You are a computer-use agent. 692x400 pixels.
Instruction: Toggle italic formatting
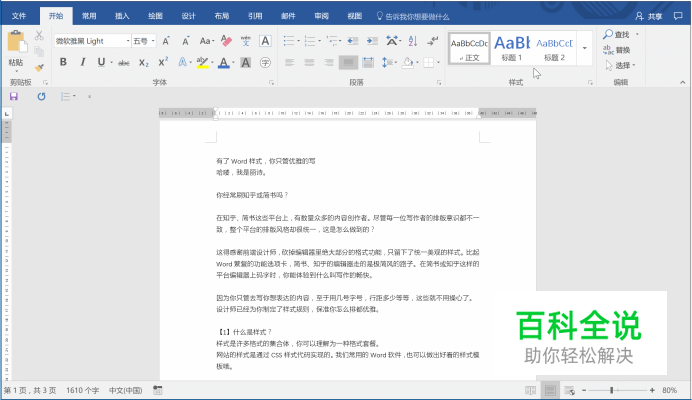[x=83, y=62]
